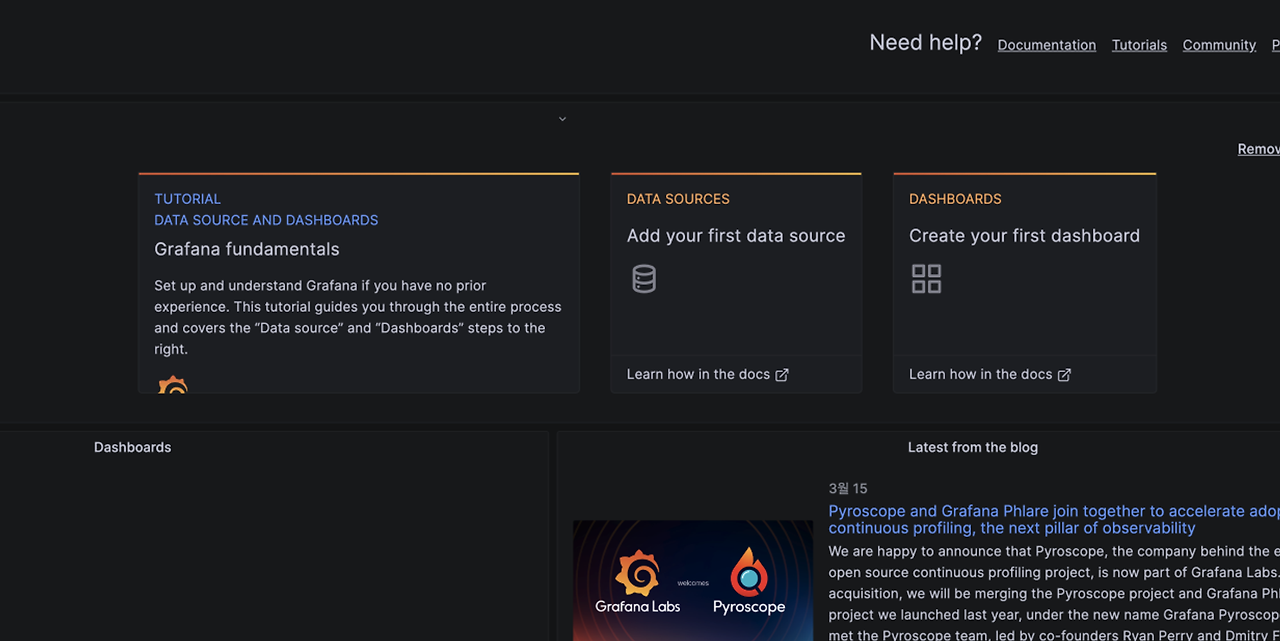Viewport: 1280px width, 641px height.
Task: Click external link icon in data sources card
Action: [782, 375]
